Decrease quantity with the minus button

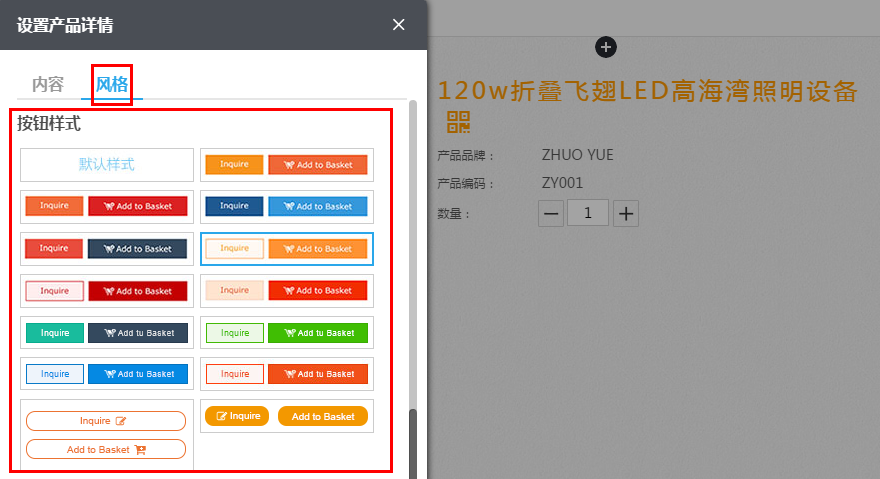tap(551, 213)
